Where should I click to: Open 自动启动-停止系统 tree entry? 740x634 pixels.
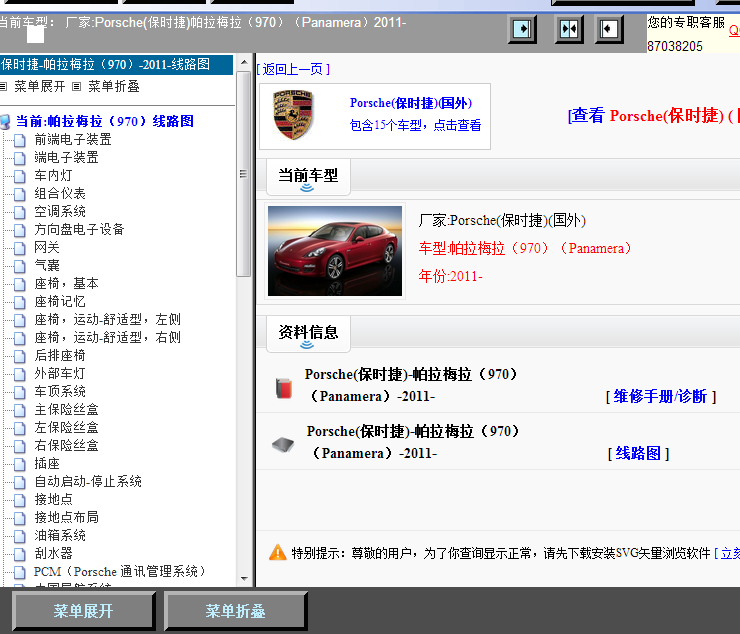click(88, 482)
